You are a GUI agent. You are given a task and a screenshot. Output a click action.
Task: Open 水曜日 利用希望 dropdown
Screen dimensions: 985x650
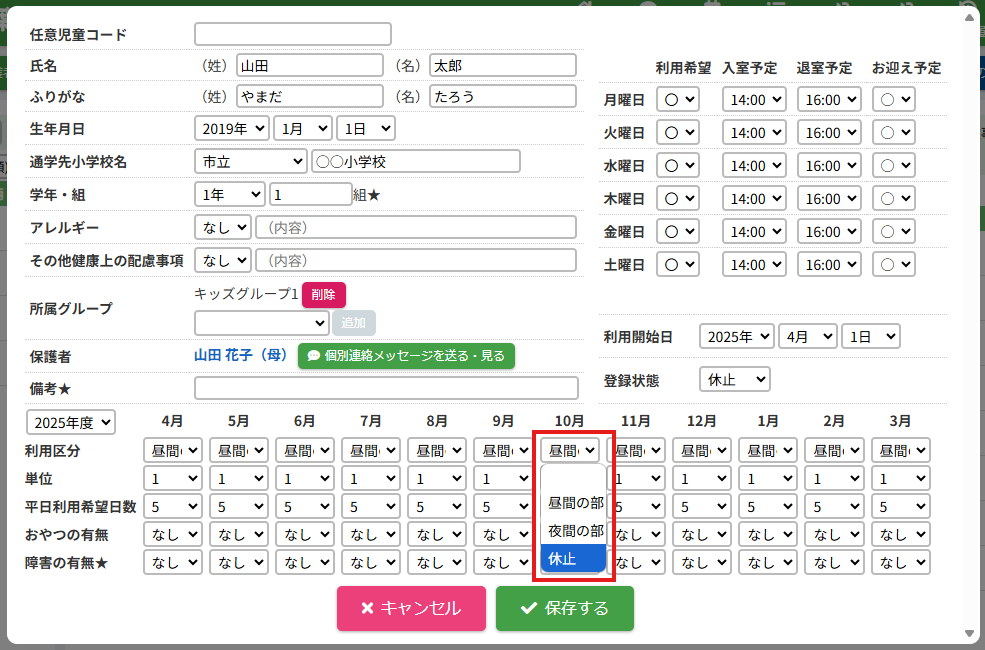point(678,166)
